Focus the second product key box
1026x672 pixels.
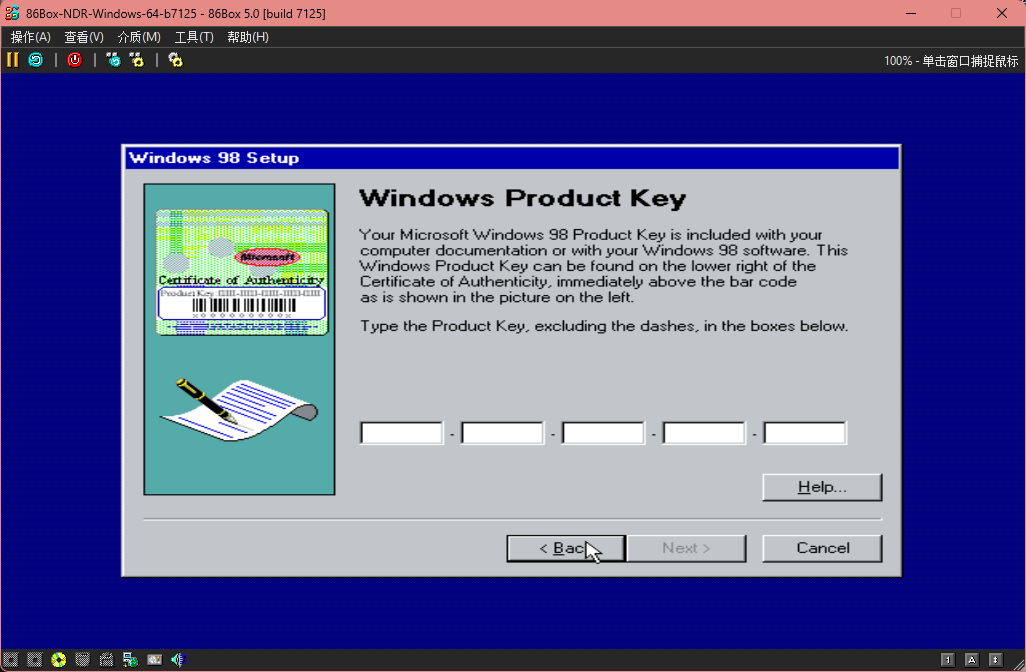pyautogui.click(x=503, y=433)
